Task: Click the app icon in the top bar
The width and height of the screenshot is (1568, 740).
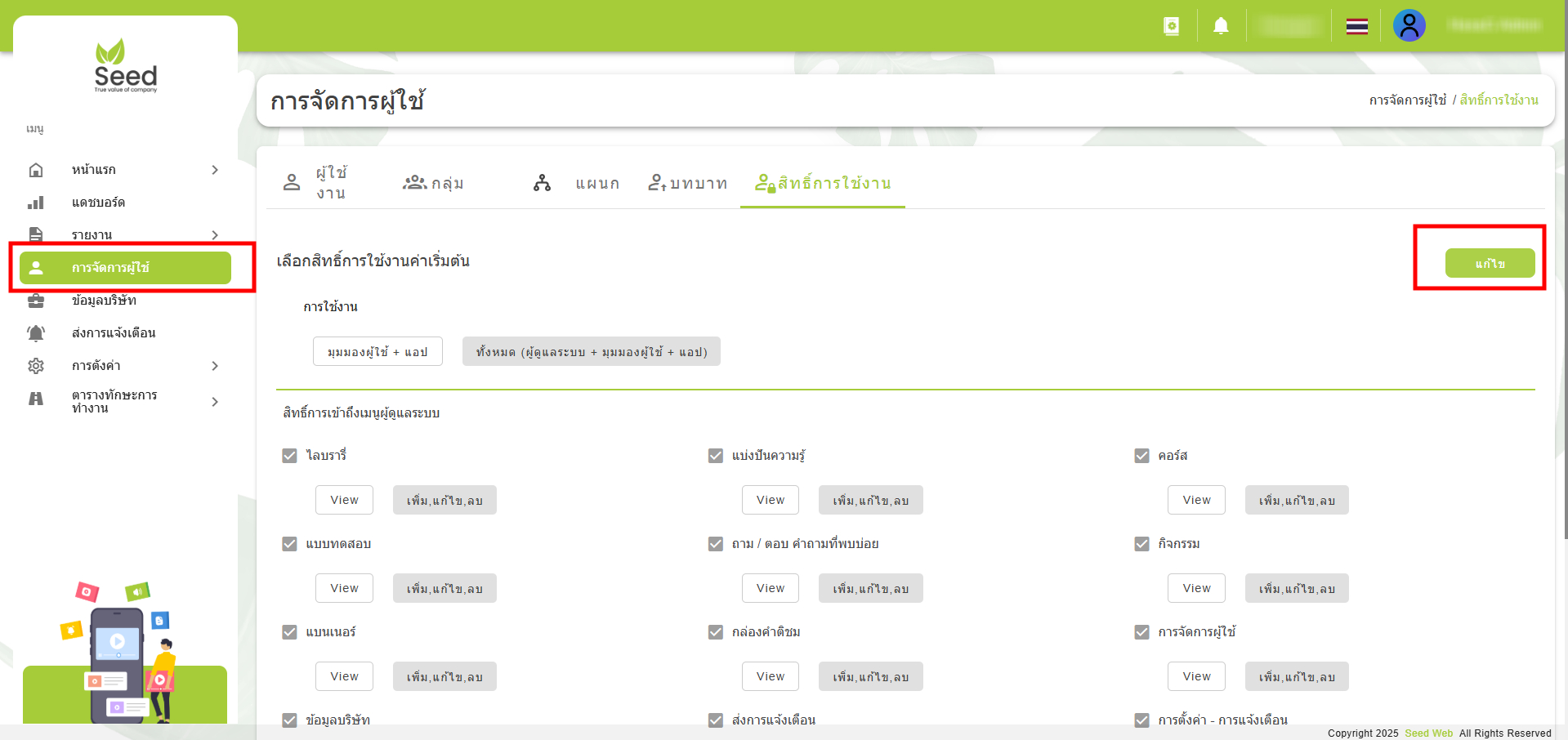Action: 1172,25
